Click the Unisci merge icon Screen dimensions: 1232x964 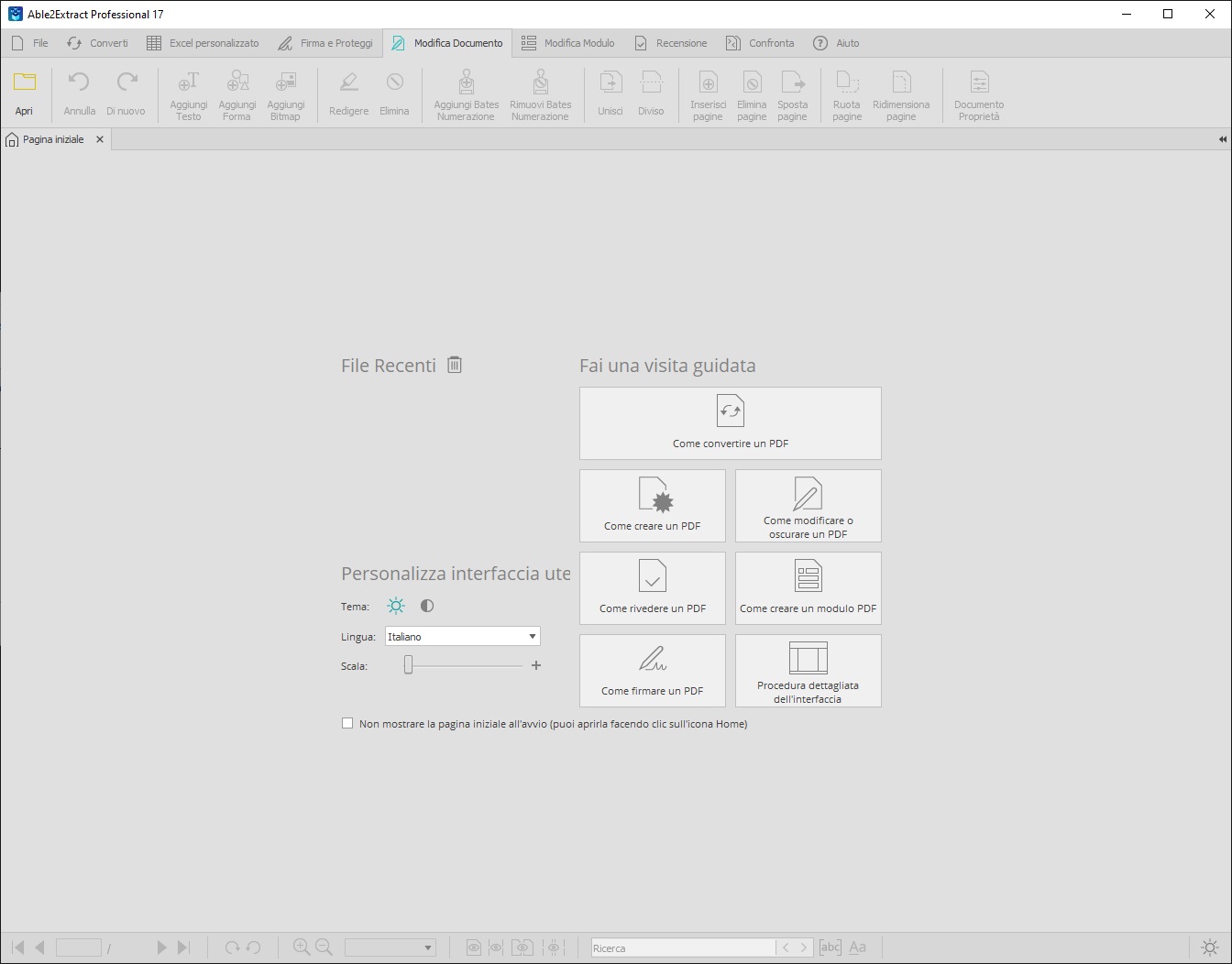[610, 82]
